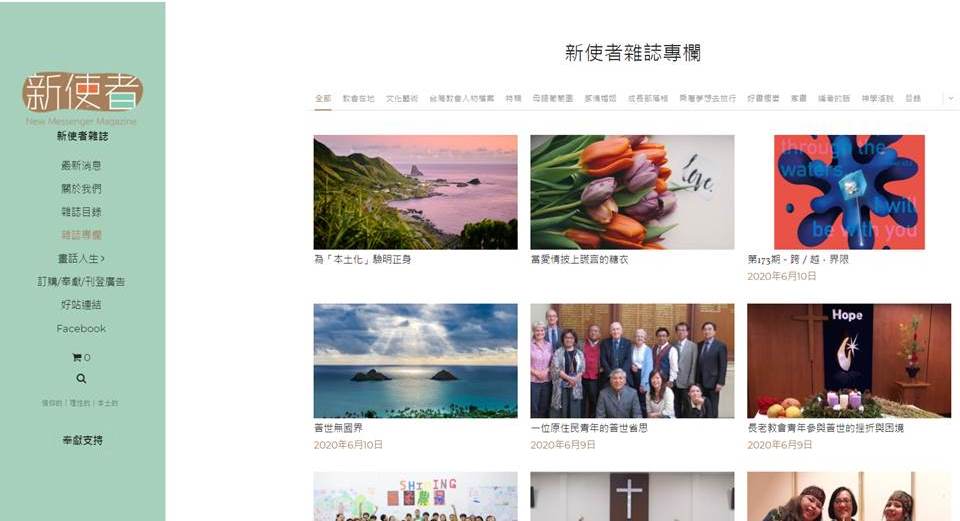960x521 pixels.
Task: Open 關於我們 page
Action: (81, 189)
